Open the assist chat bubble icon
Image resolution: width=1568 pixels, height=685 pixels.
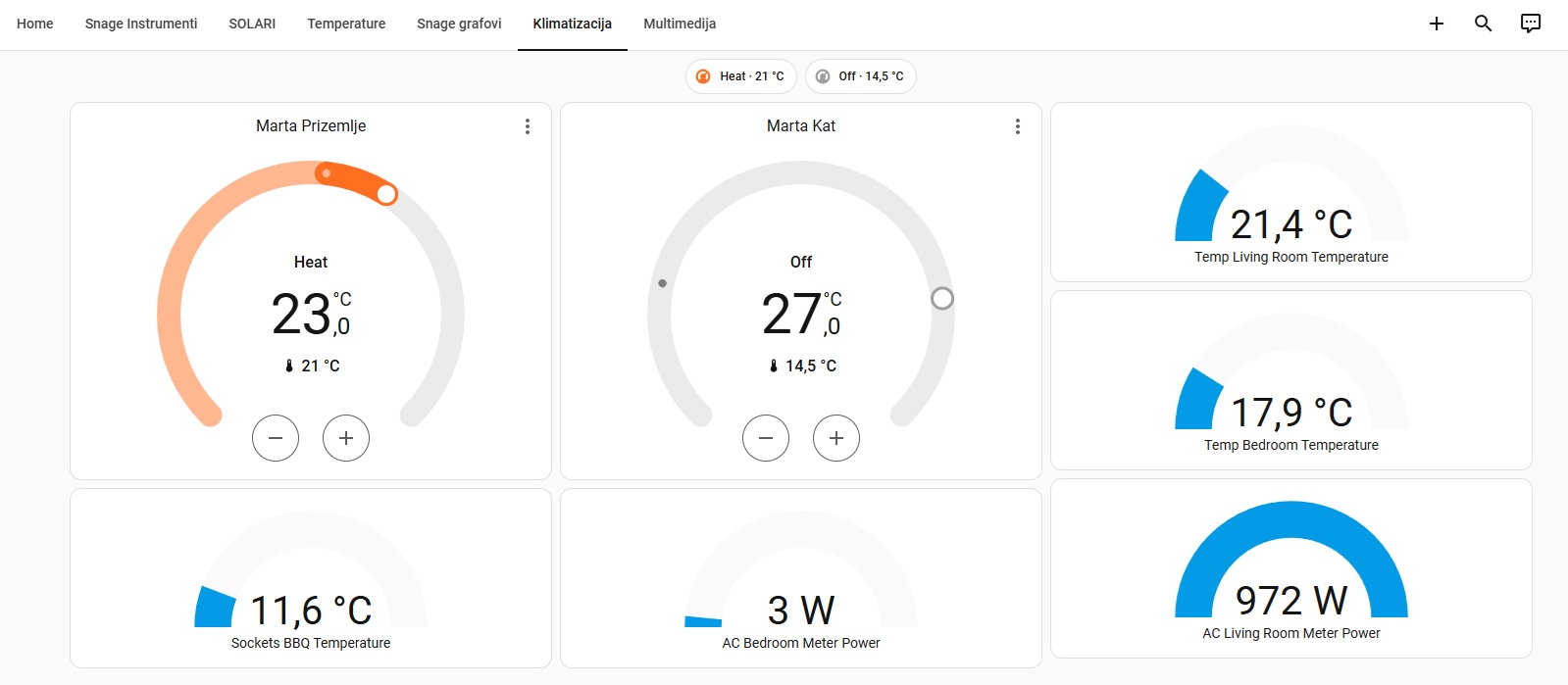click(1531, 24)
